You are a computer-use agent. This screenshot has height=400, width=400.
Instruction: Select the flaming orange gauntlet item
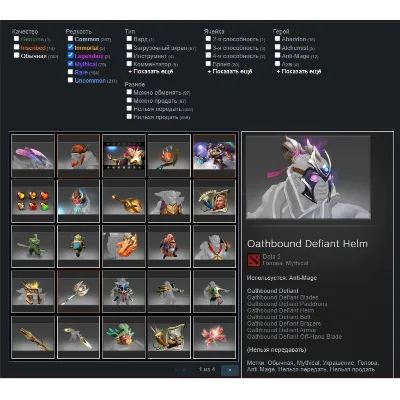coord(124,246)
